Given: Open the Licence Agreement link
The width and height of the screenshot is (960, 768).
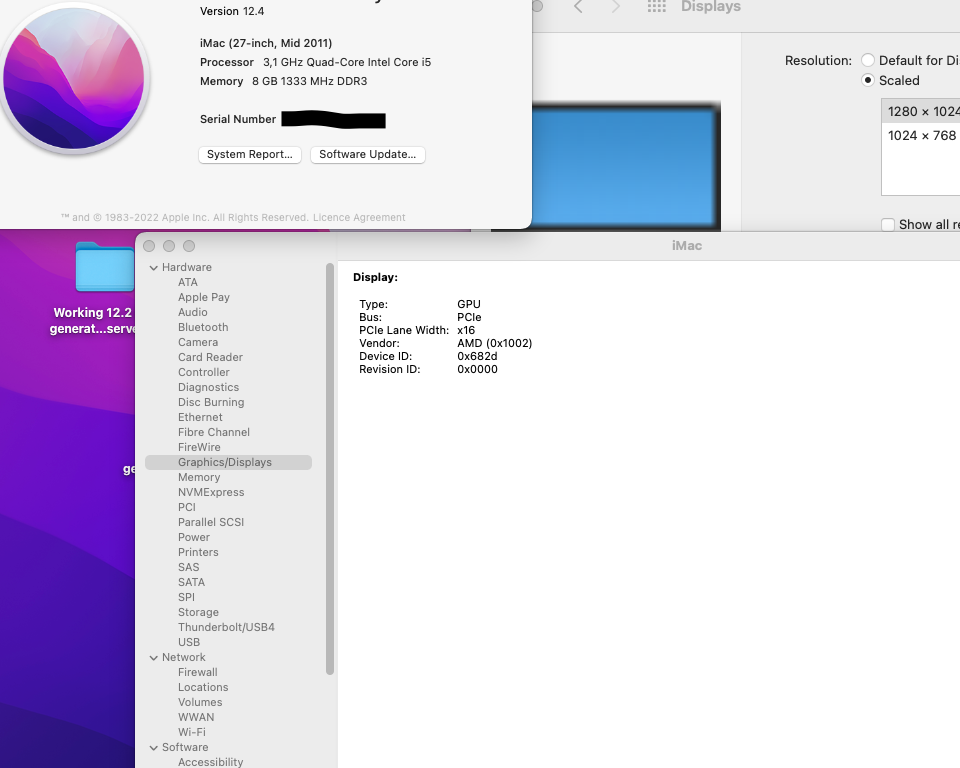Looking at the screenshot, I should point(359,217).
